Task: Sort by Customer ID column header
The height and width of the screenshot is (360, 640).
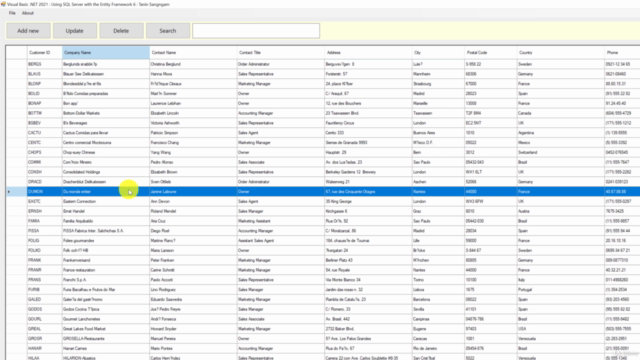Action: (x=44, y=53)
